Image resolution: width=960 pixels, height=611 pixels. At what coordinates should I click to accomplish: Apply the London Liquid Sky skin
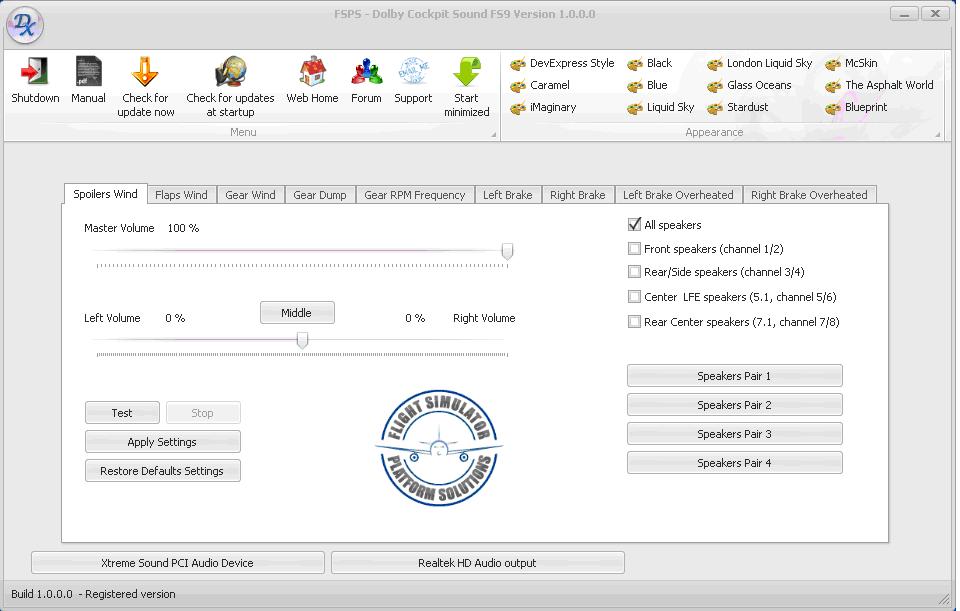coord(760,63)
